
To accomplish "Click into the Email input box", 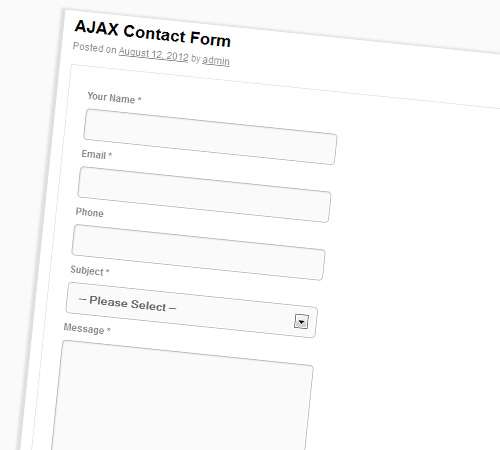I will click(x=204, y=194).
